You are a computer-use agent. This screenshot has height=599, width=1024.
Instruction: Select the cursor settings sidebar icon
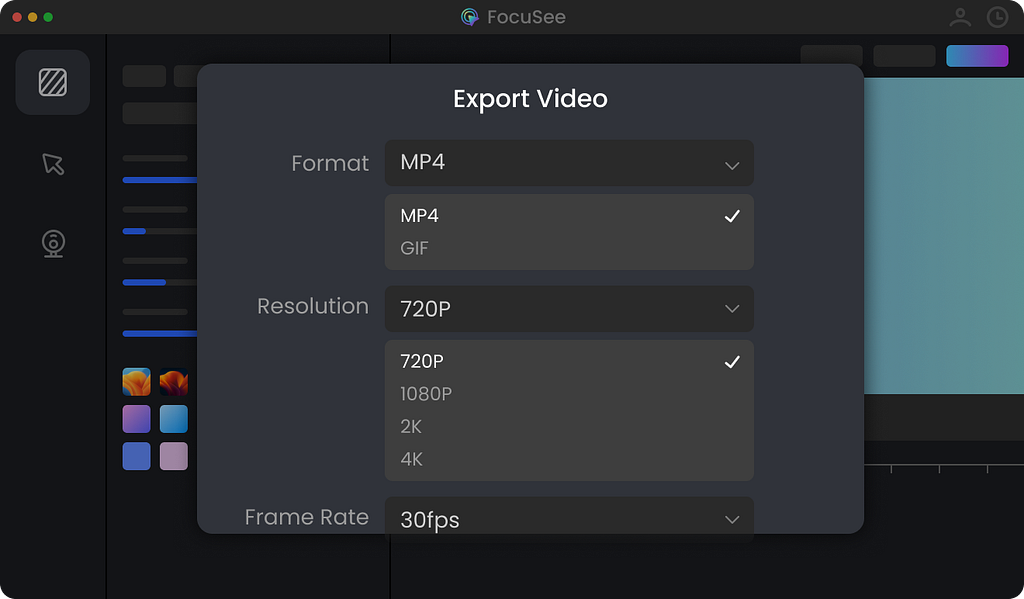click(53, 164)
